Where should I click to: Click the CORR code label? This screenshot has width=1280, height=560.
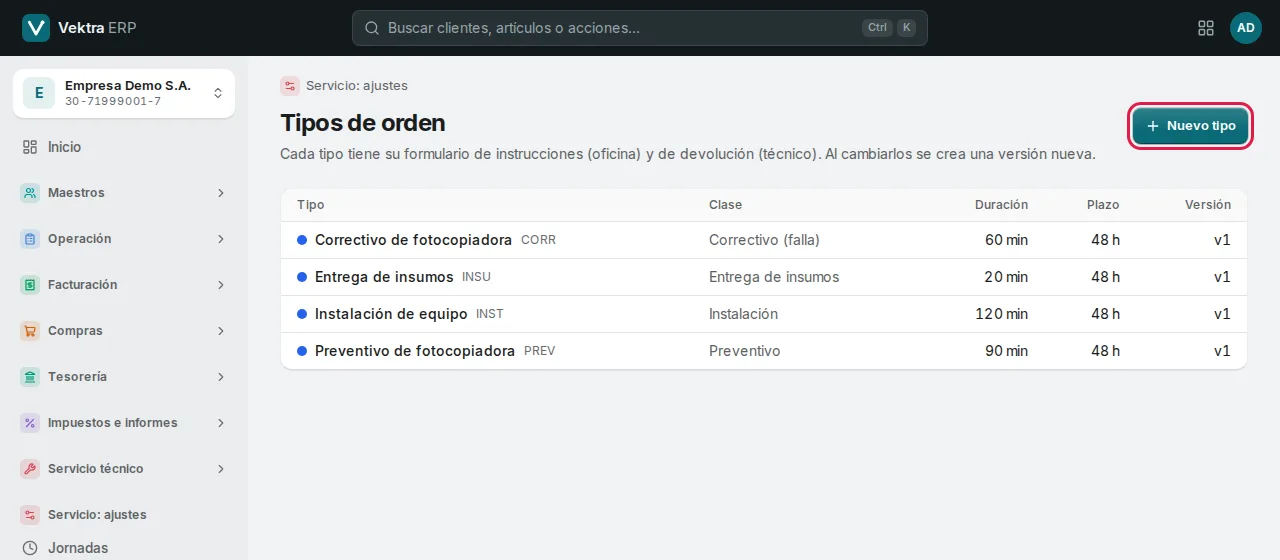538,241
